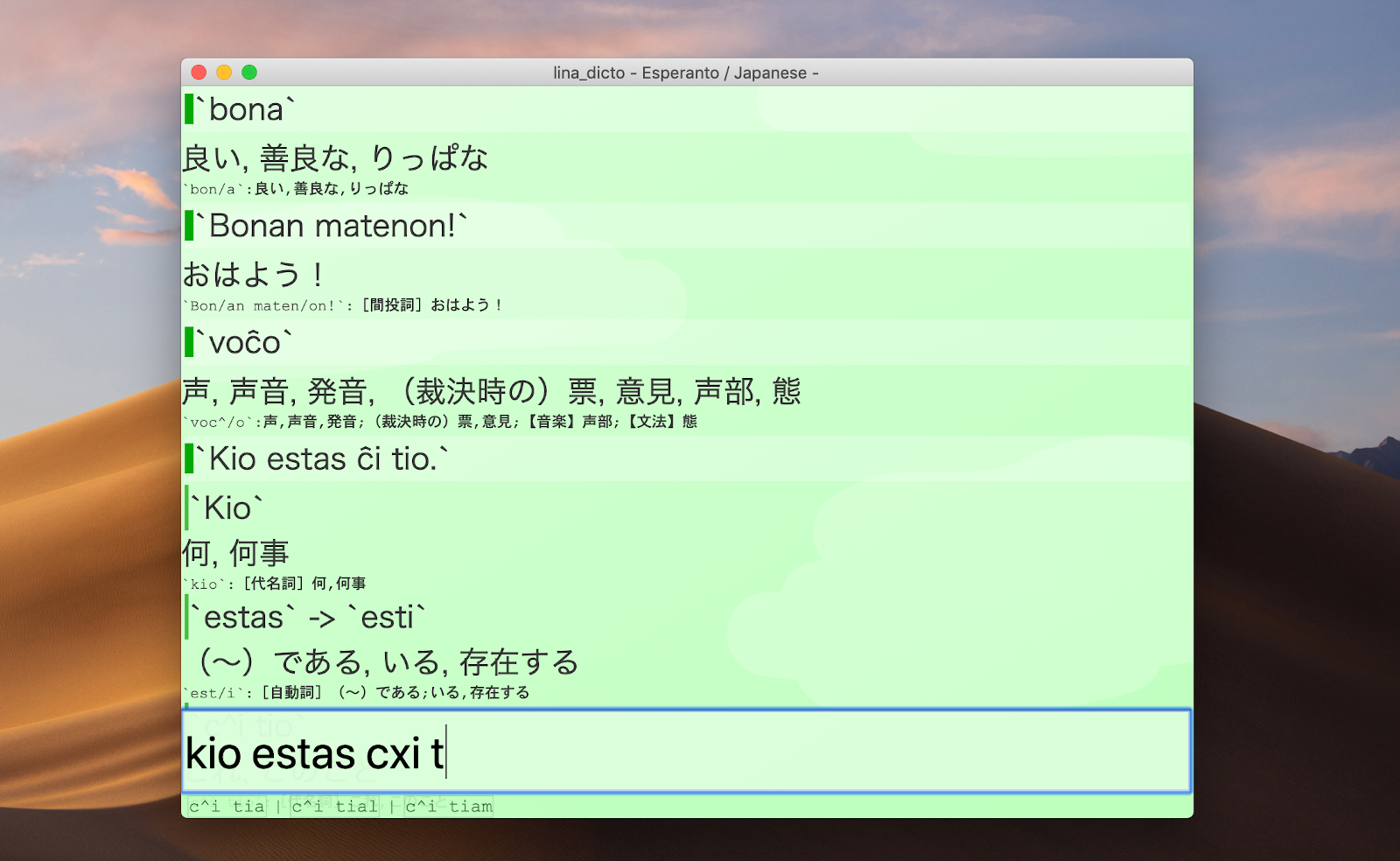The image size is (1400, 861).
Task: Click the window title "lina_dicto - Esperanto / Japanese -"
Action: 686,73
